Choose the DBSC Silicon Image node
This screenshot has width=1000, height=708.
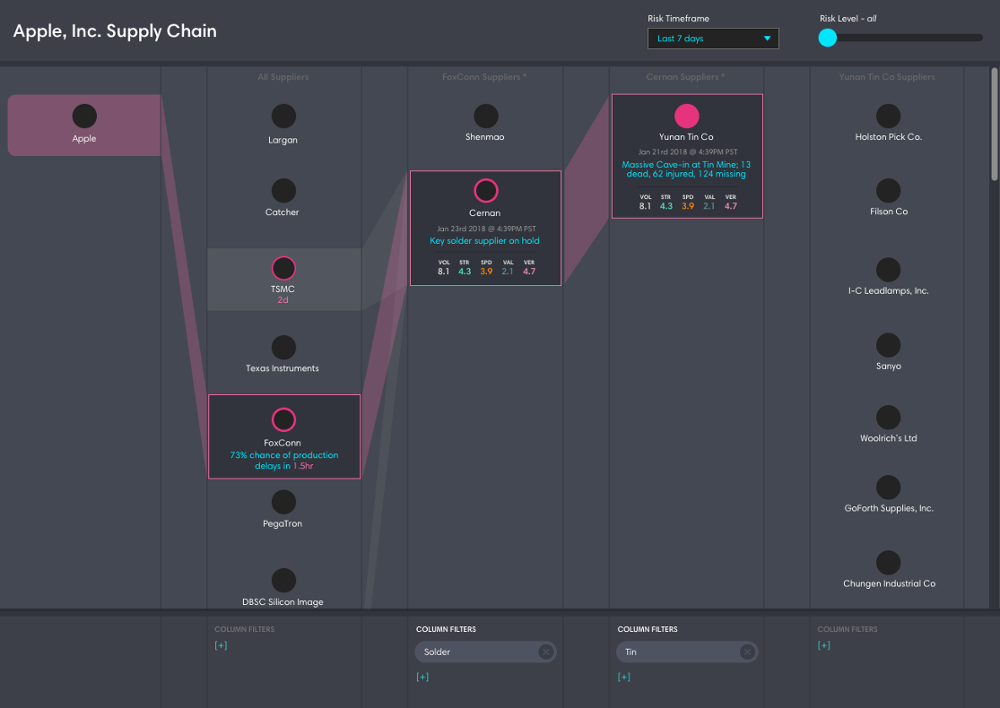283,580
